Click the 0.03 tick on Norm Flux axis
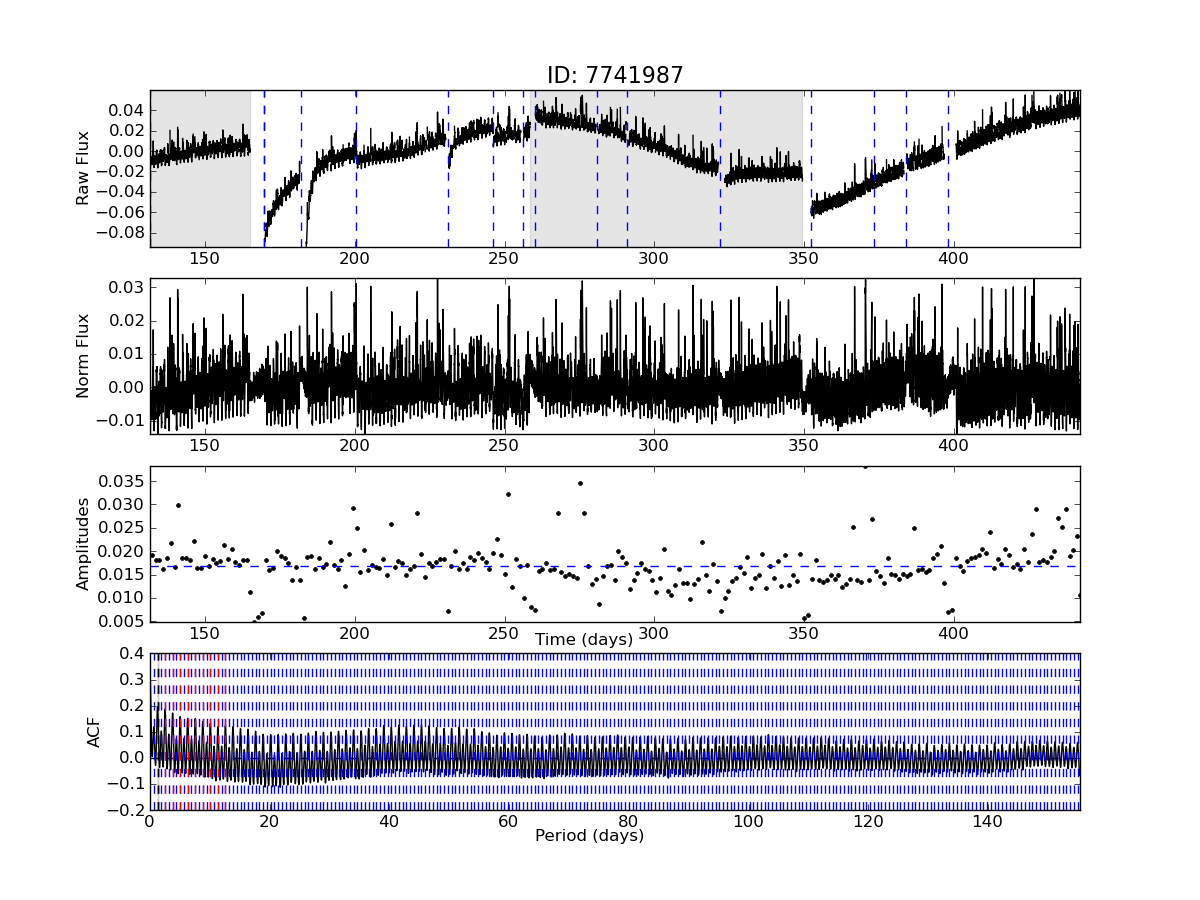This screenshot has height=900, width=1200. click(124, 288)
